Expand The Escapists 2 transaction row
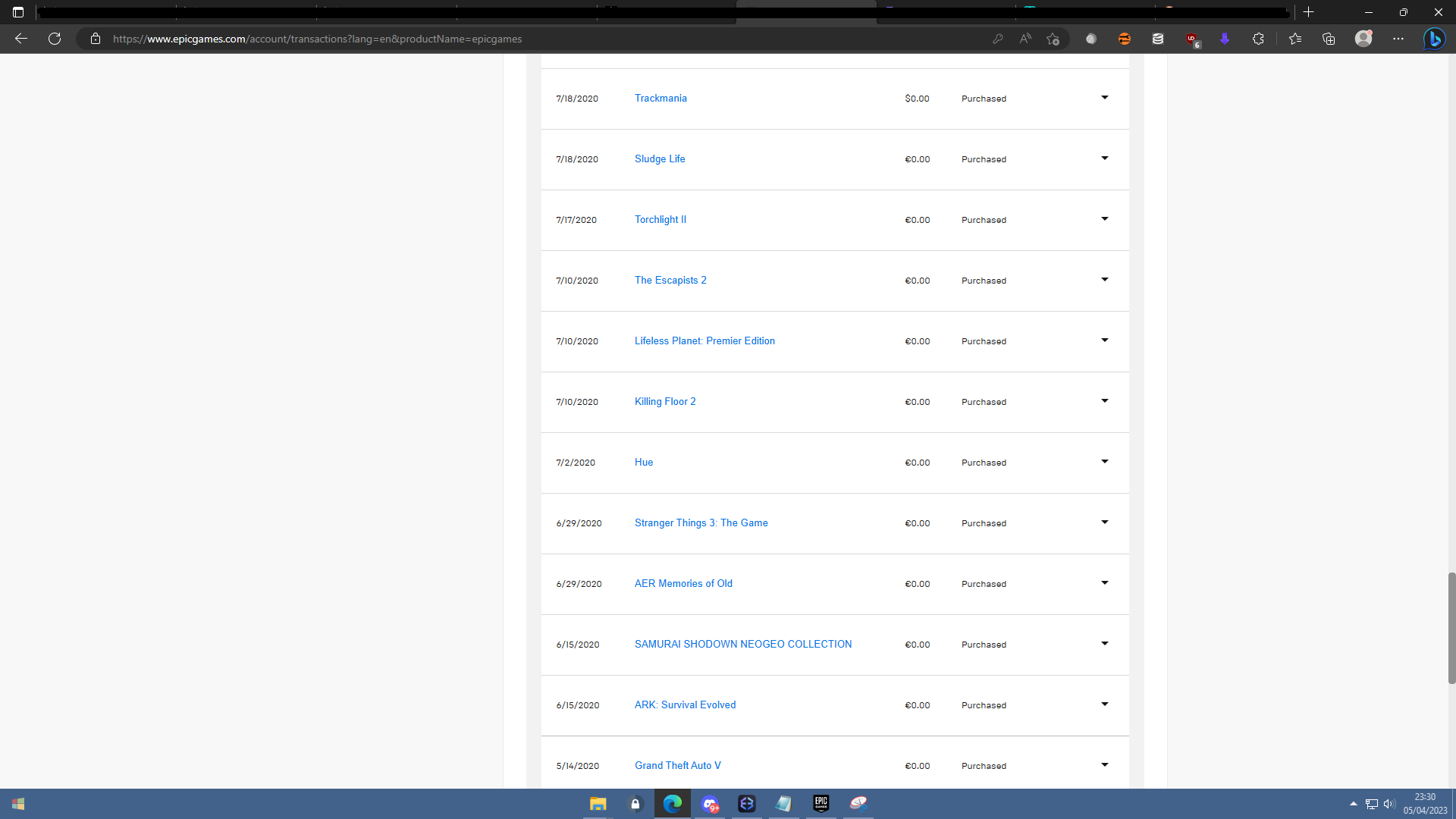This screenshot has height=819, width=1456. 1105,280
